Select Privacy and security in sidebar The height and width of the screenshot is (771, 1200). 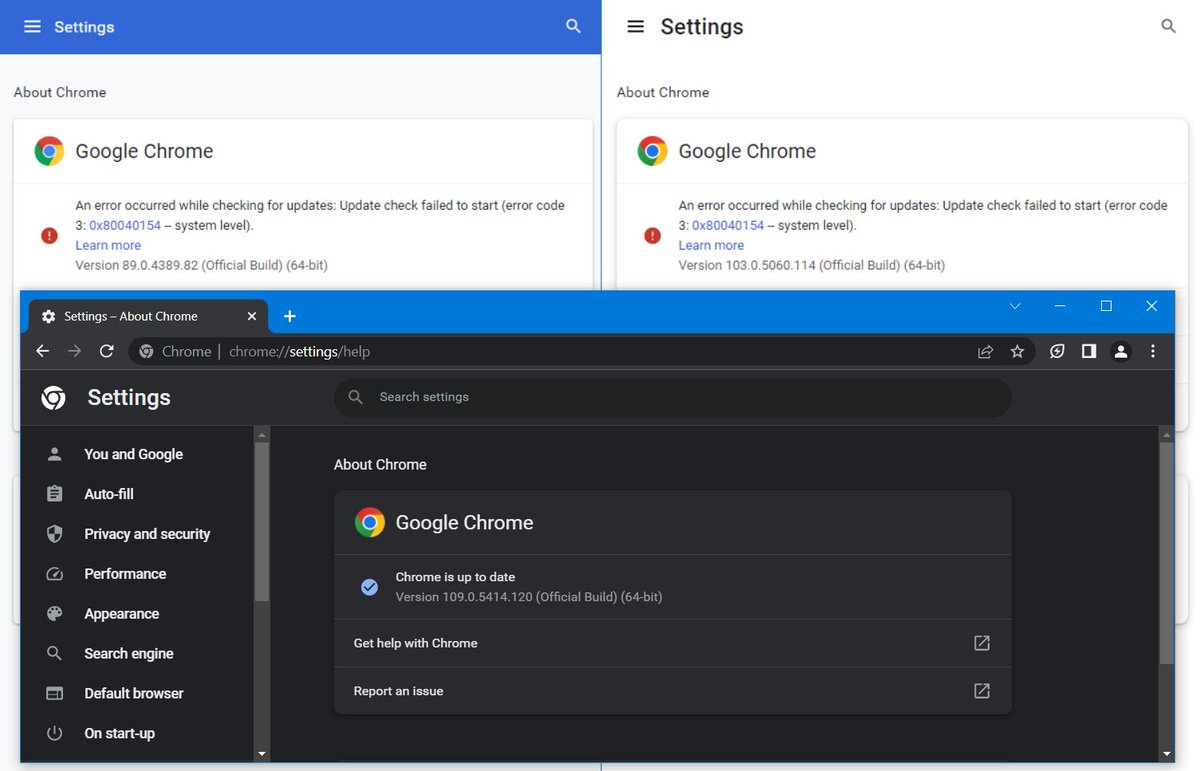pyautogui.click(x=146, y=534)
